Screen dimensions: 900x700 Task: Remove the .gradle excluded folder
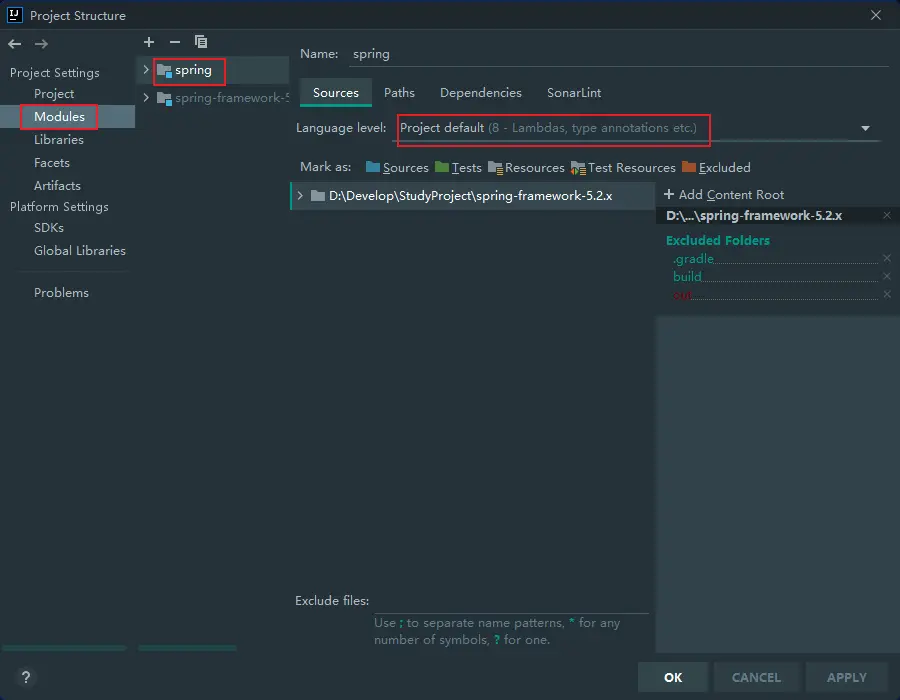886,259
